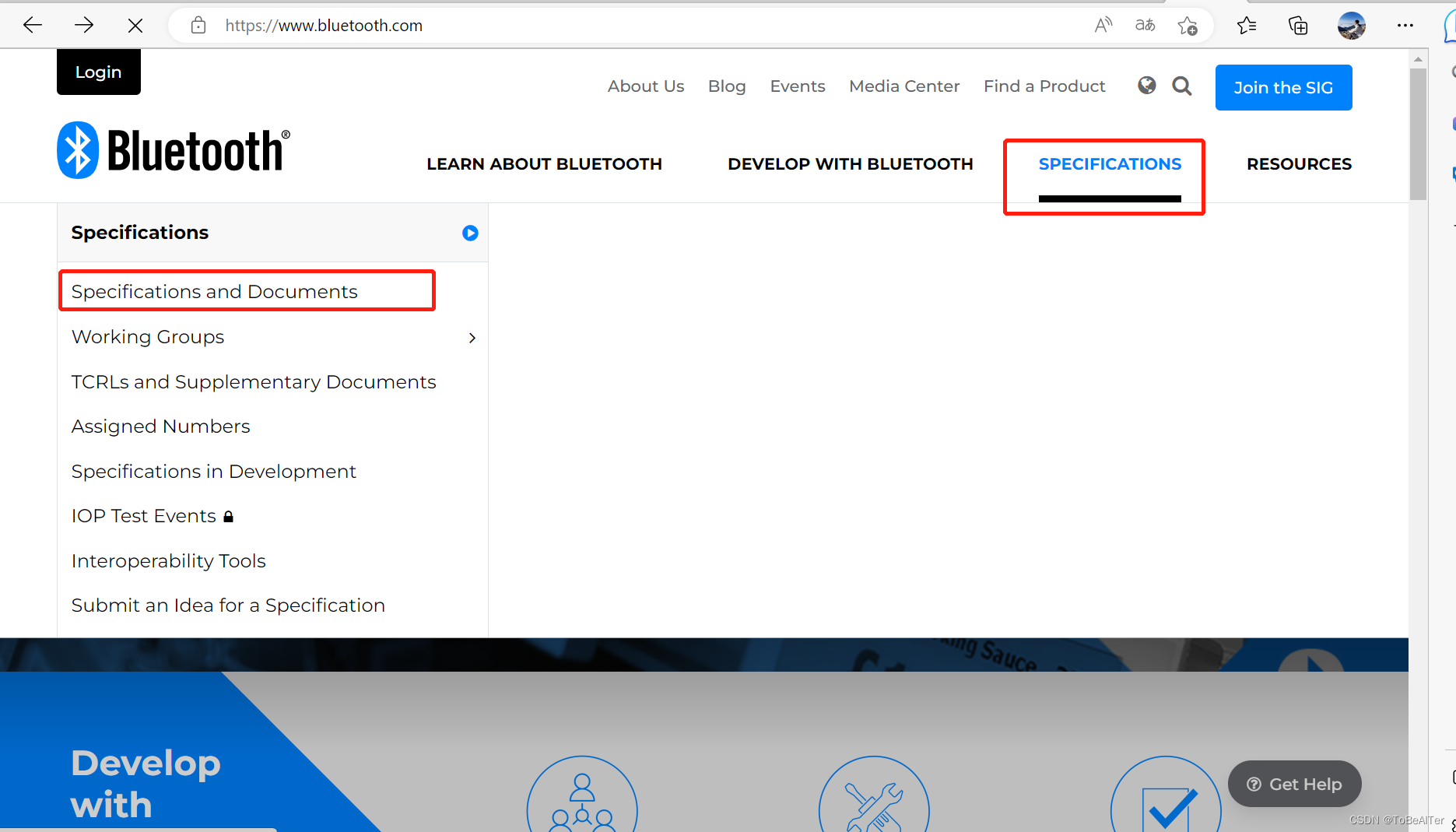Go forward using the browser forward arrow
This screenshot has width=1456, height=832.
[84, 26]
